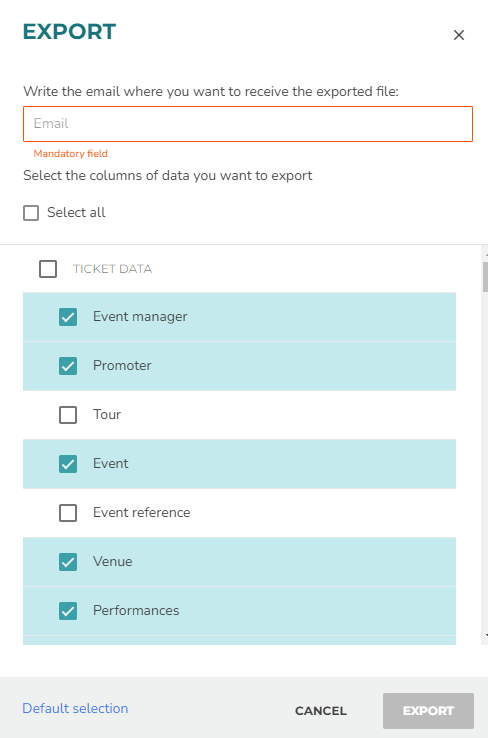Close the Export dialog with the X icon
Viewport: 488px width, 738px height.
(459, 35)
